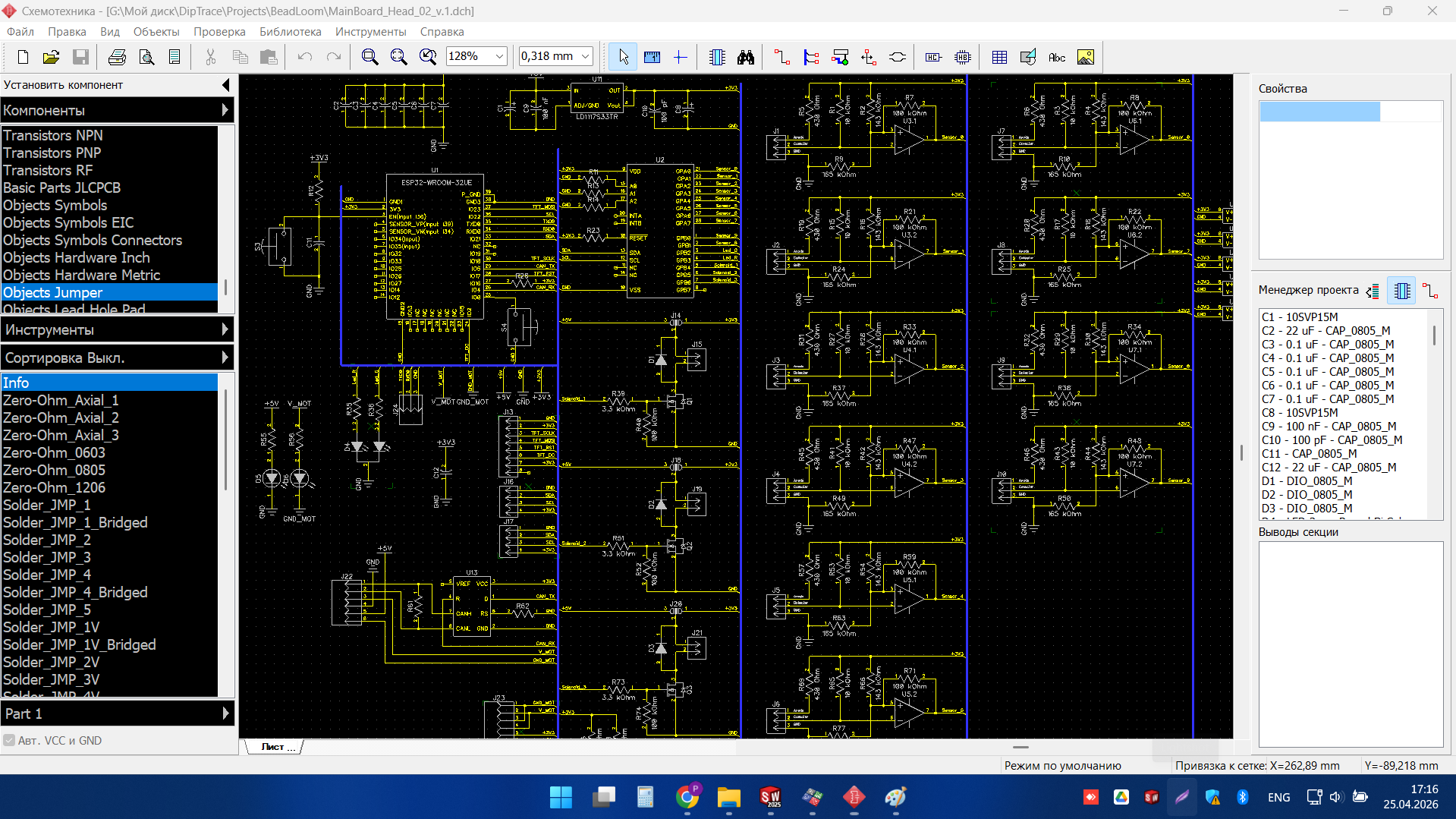The width and height of the screenshot is (1456, 819).
Task: Select the net port placement tool
Action: 869,57
